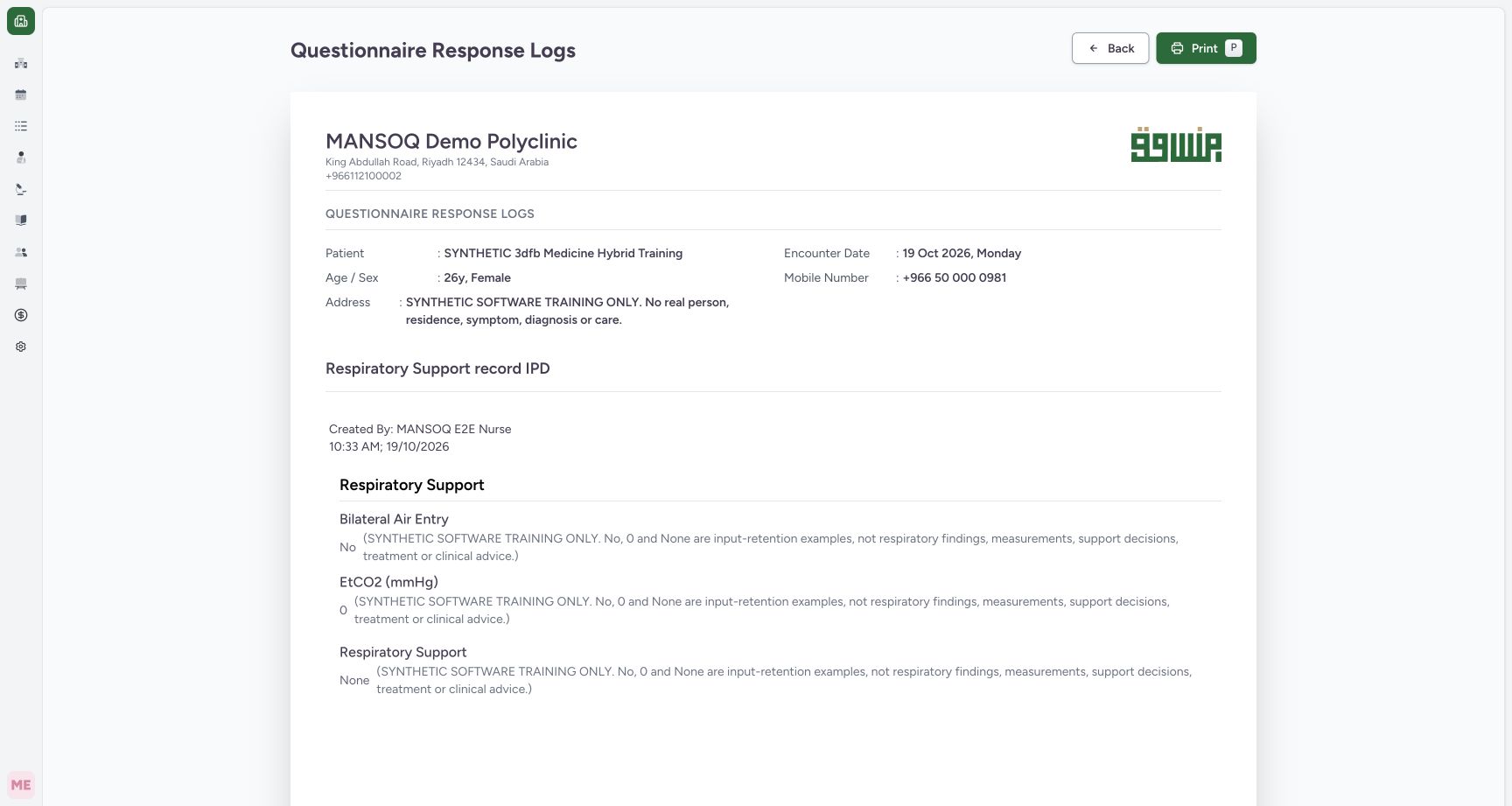Click the None answer under Respiratory Support
Image resolution: width=1512 pixels, height=806 pixels.
click(x=354, y=680)
